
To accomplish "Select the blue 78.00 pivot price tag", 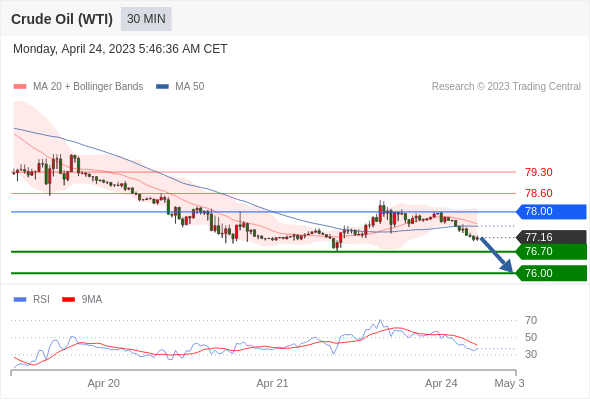I will 551,211.
